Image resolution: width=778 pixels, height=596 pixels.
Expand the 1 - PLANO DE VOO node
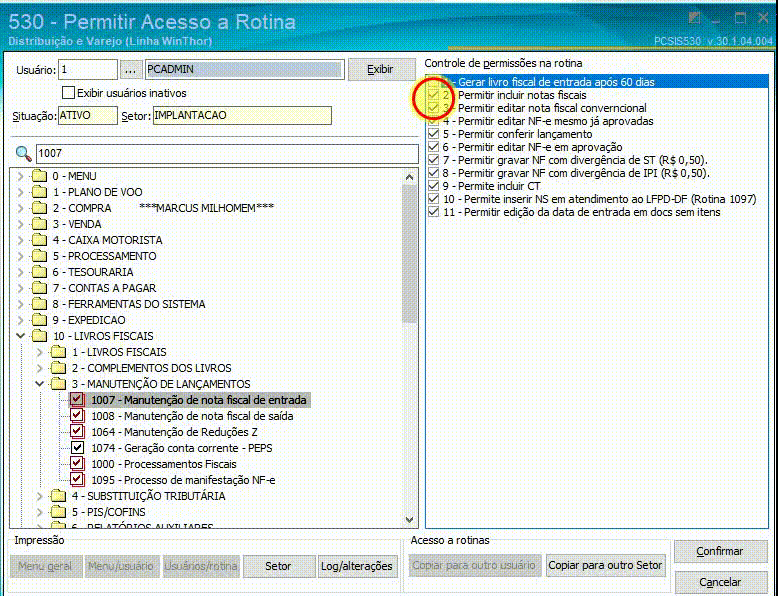[x=20, y=192]
